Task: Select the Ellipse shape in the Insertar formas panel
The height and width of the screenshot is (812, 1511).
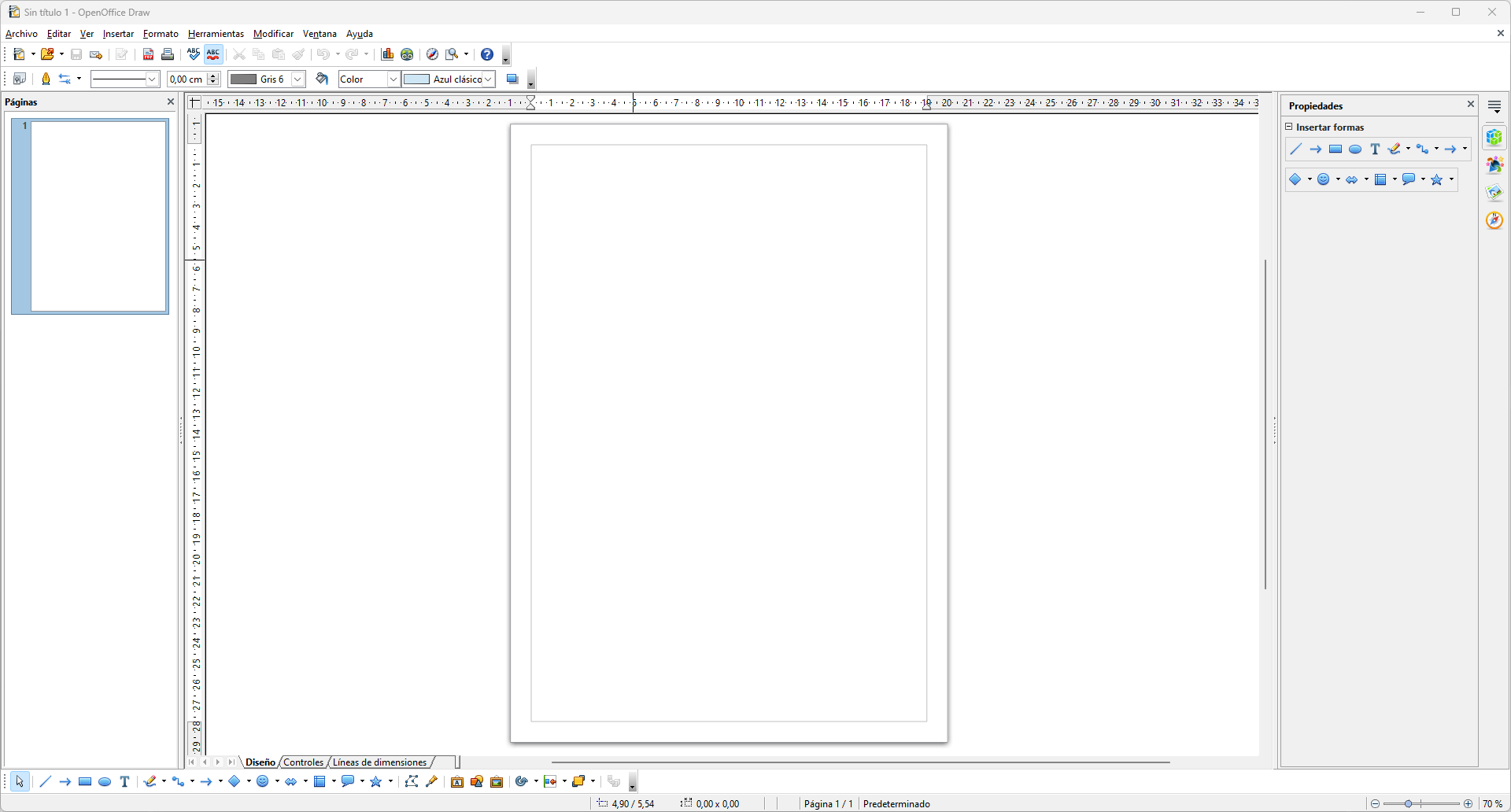Action: [1355, 149]
